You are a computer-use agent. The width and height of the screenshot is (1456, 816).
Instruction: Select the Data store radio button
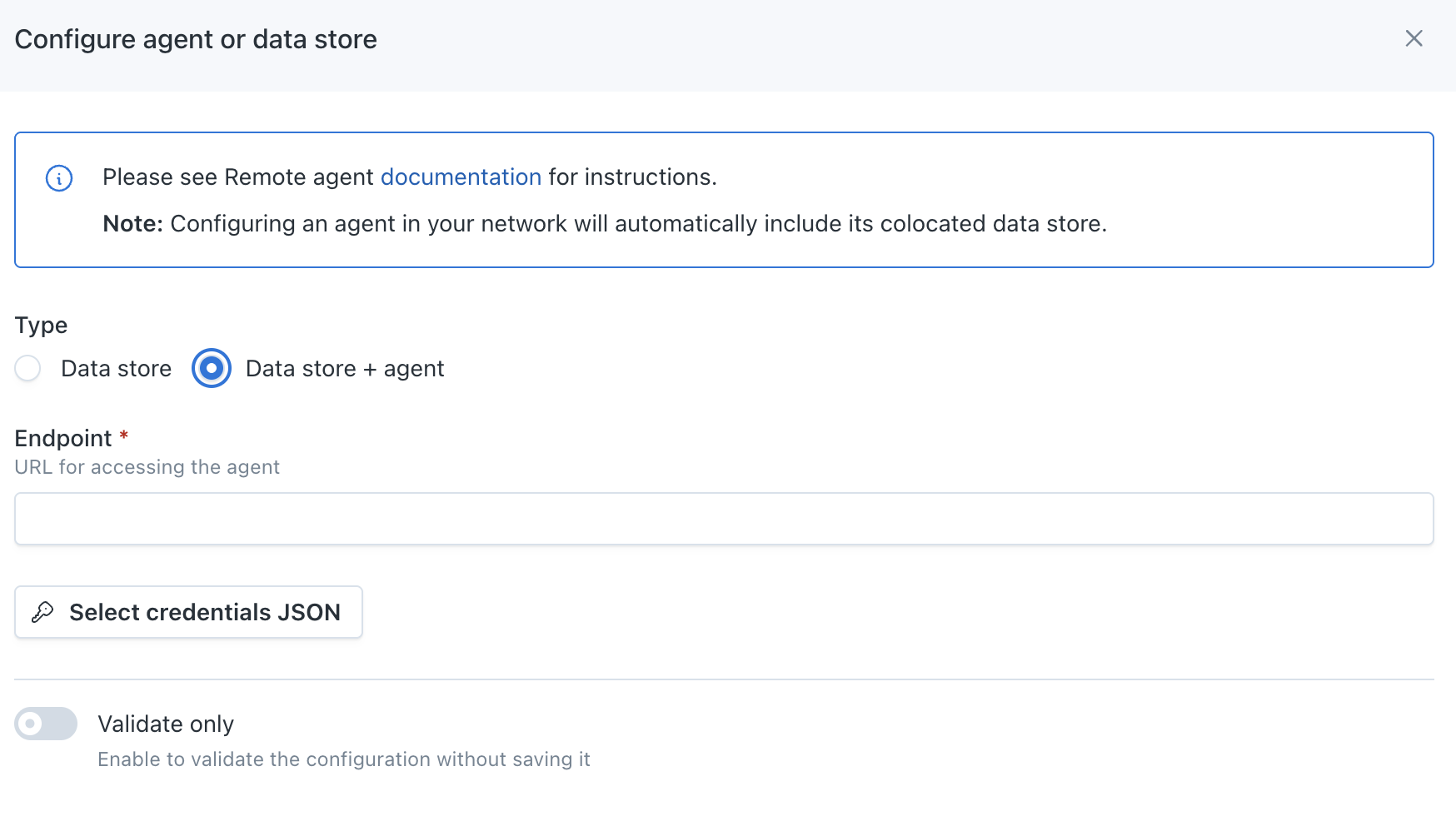click(28, 368)
